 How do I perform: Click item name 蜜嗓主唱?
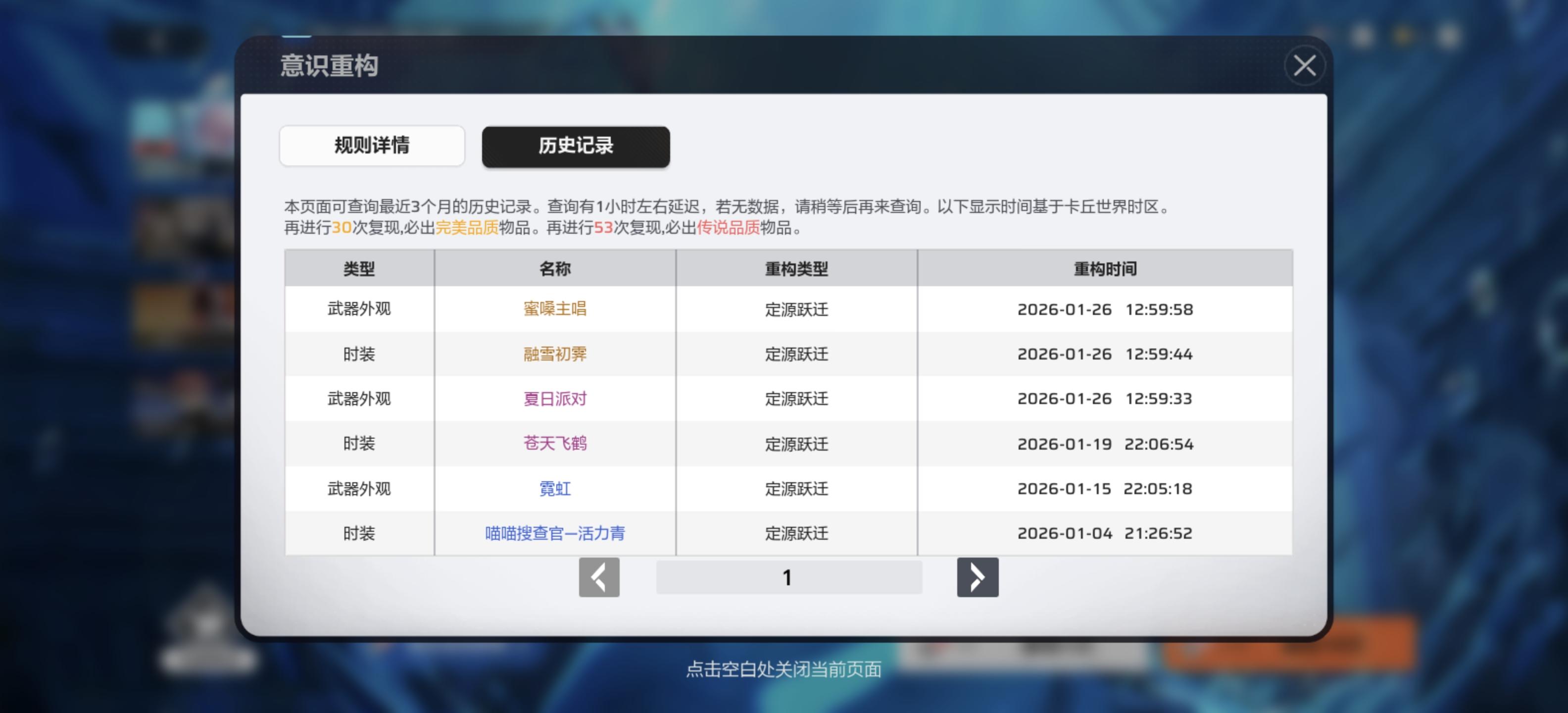(x=554, y=308)
